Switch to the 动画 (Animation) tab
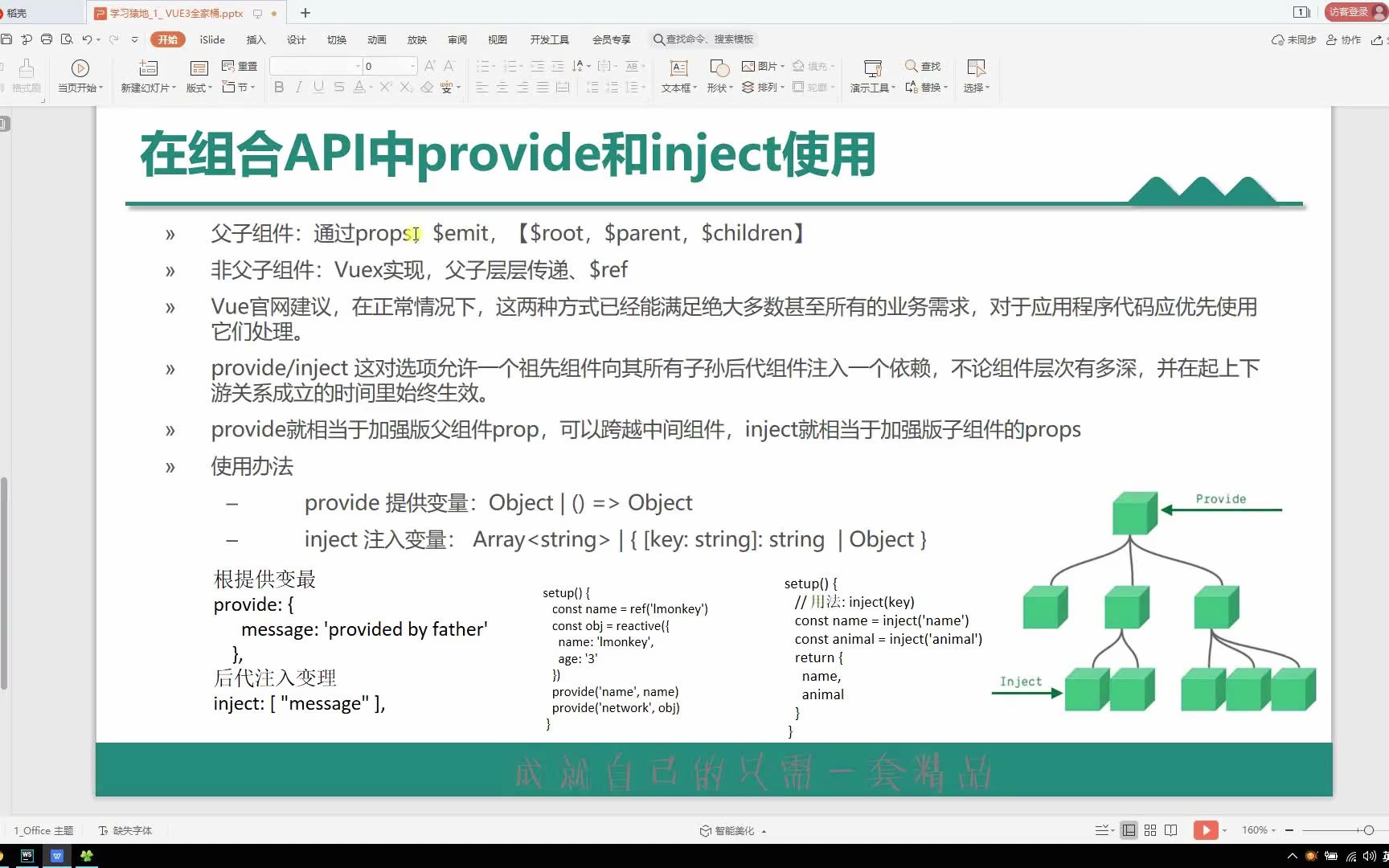 376,39
